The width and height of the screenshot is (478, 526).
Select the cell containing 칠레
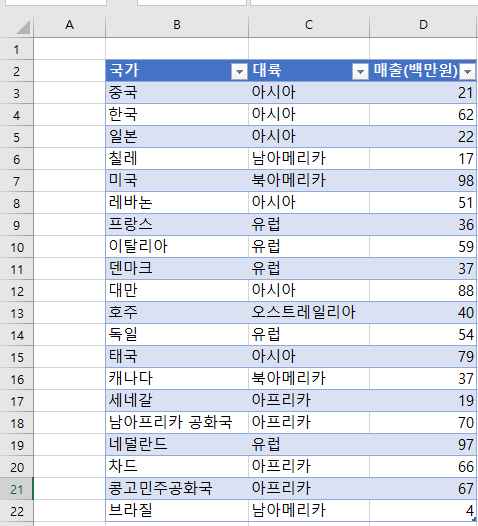coord(177,159)
